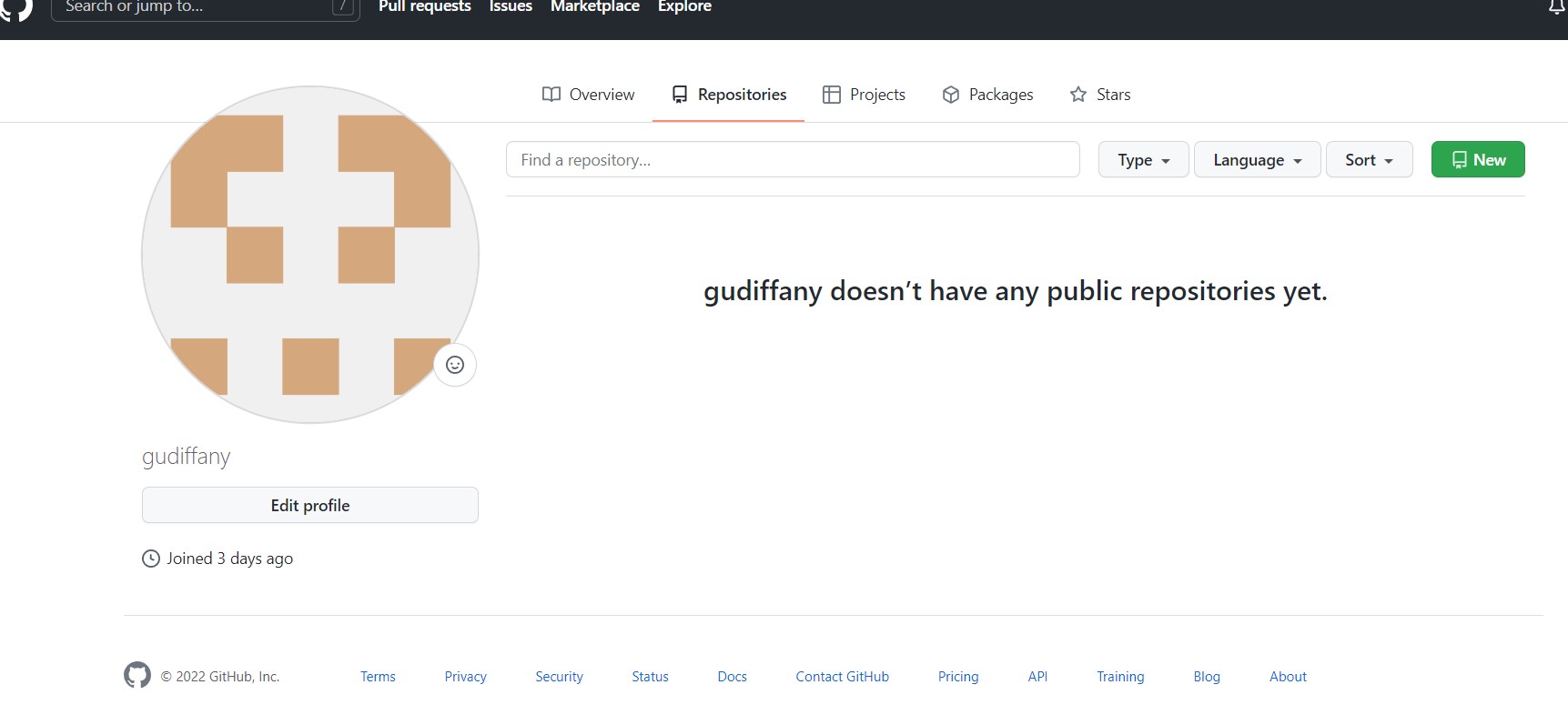This screenshot has height=725, width=1568.
Task: Click the green New repository button
Action: point(1478,159)
